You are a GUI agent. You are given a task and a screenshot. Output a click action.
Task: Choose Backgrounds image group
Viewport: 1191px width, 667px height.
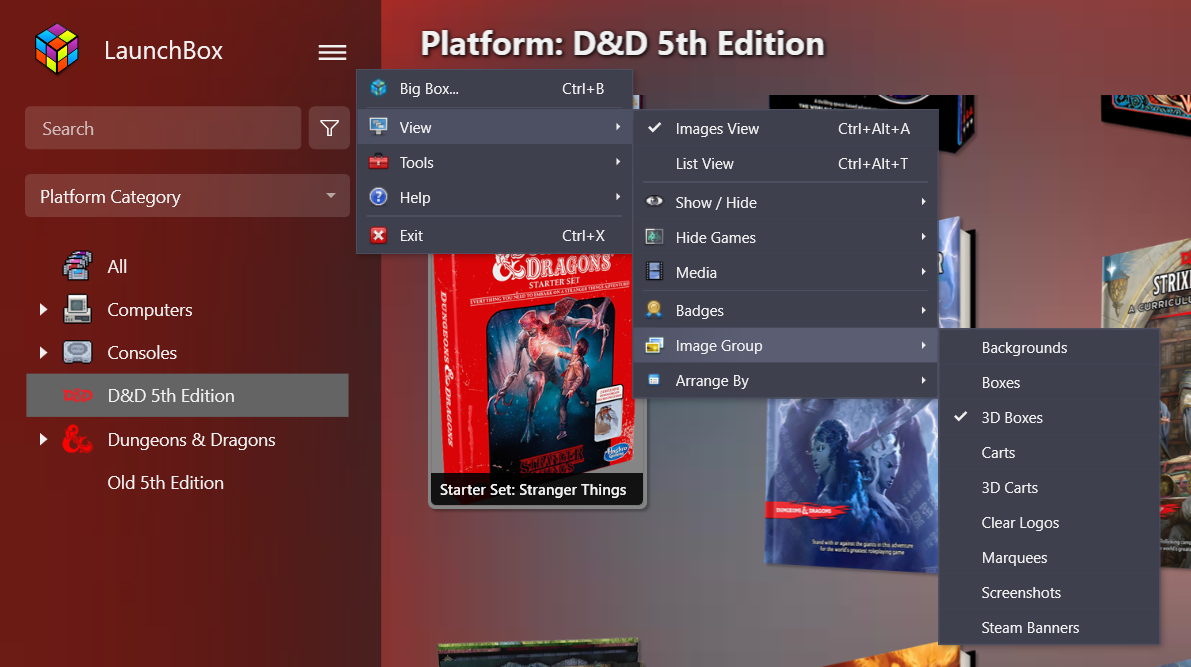[1049, 347]
